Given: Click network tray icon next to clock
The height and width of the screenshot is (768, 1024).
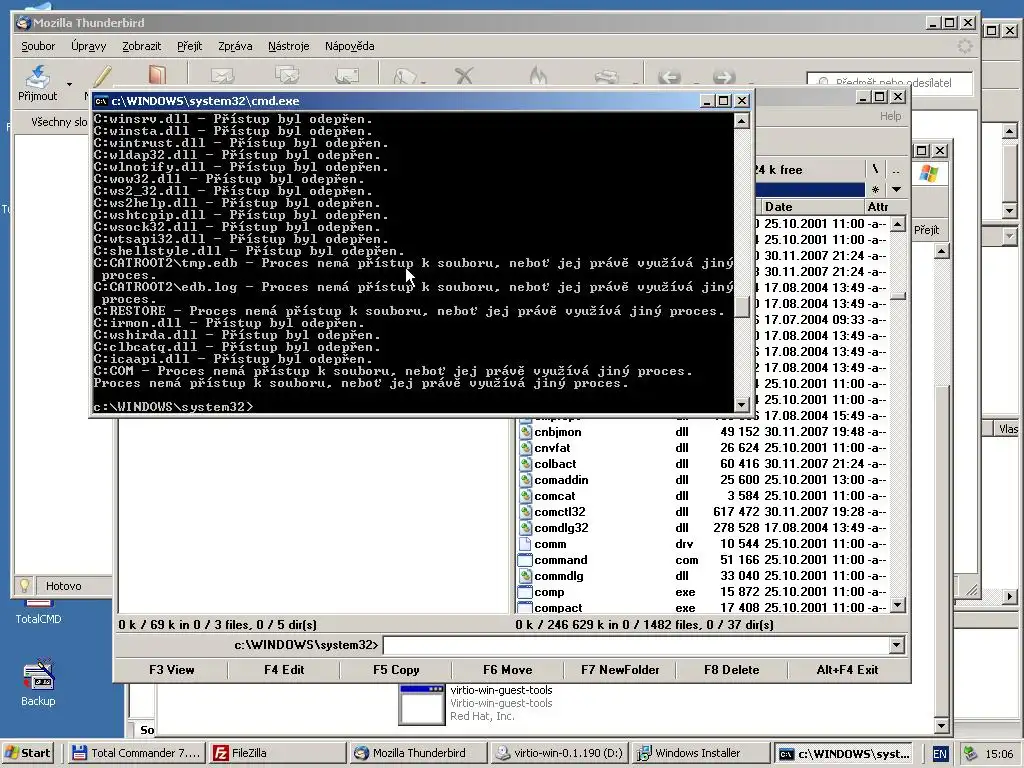Looking at the screenshot, I should [970, 754].
